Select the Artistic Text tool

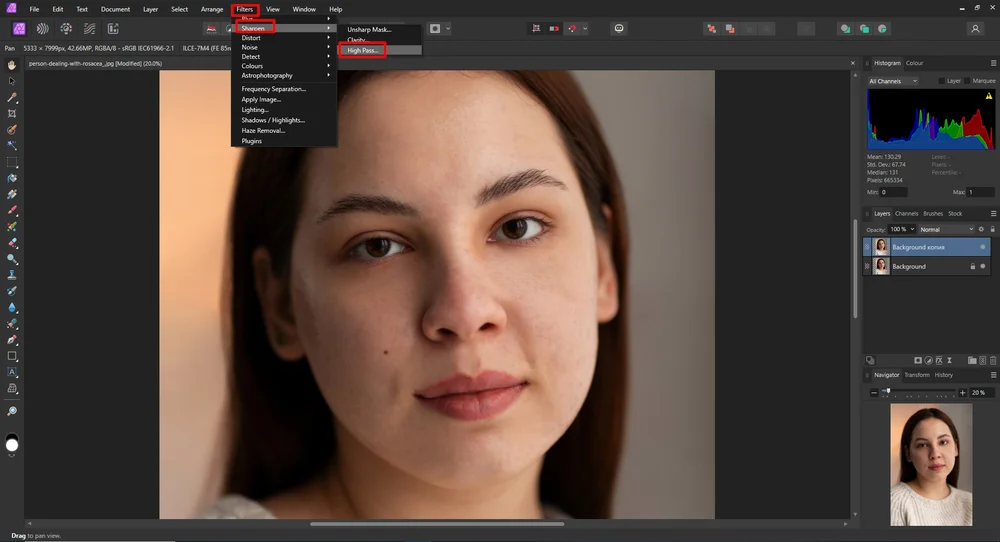[x=11, y=372]
